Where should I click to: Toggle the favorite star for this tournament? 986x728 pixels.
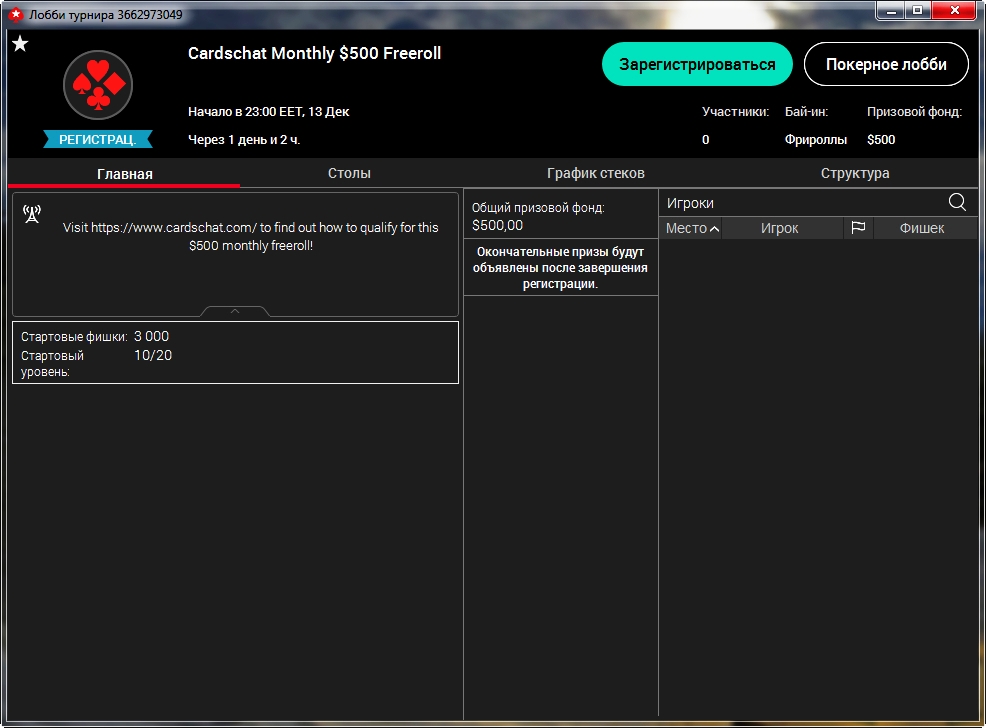[20, 43]
